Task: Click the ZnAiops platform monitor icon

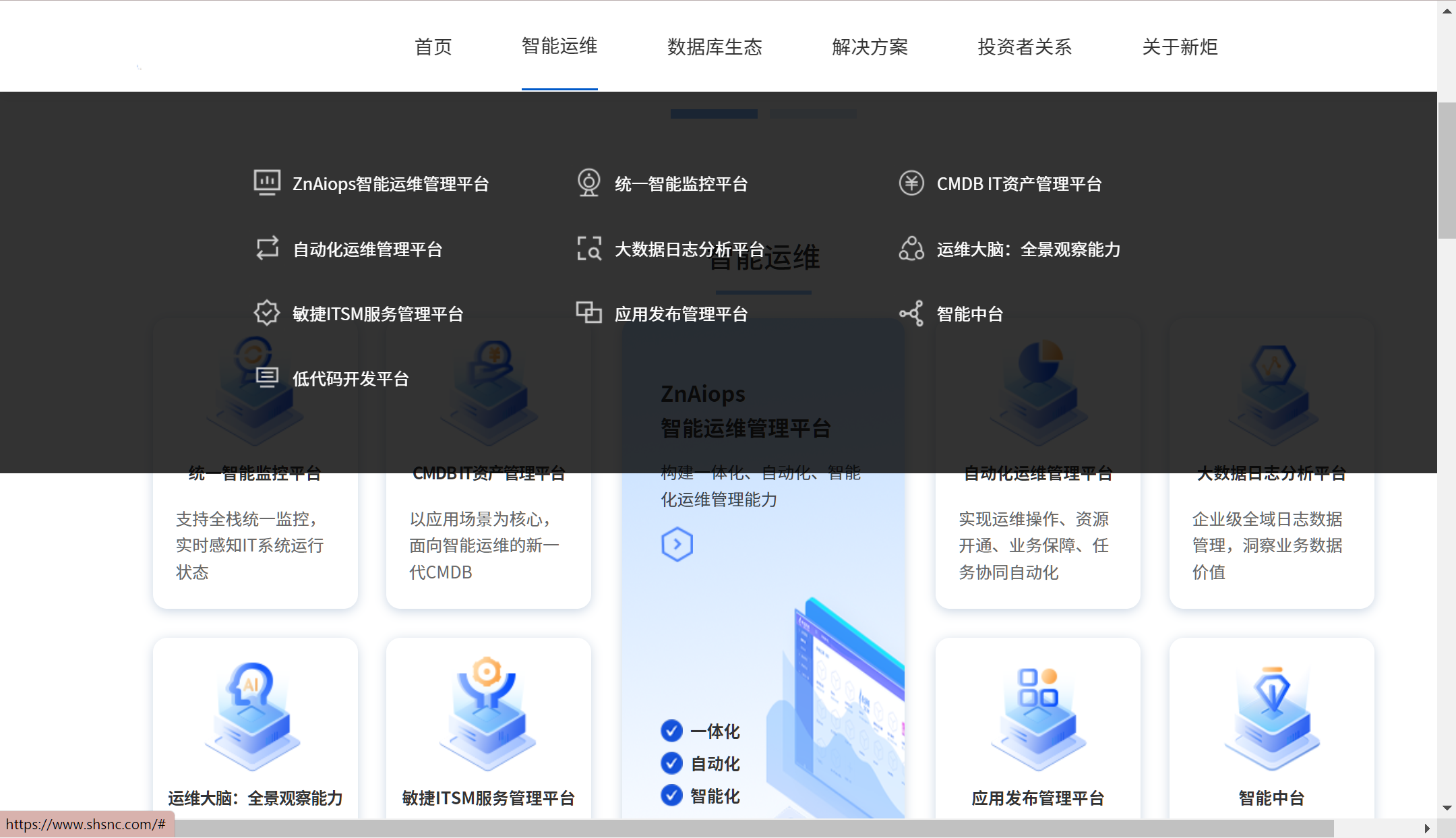Action: [x=267, y=183]
